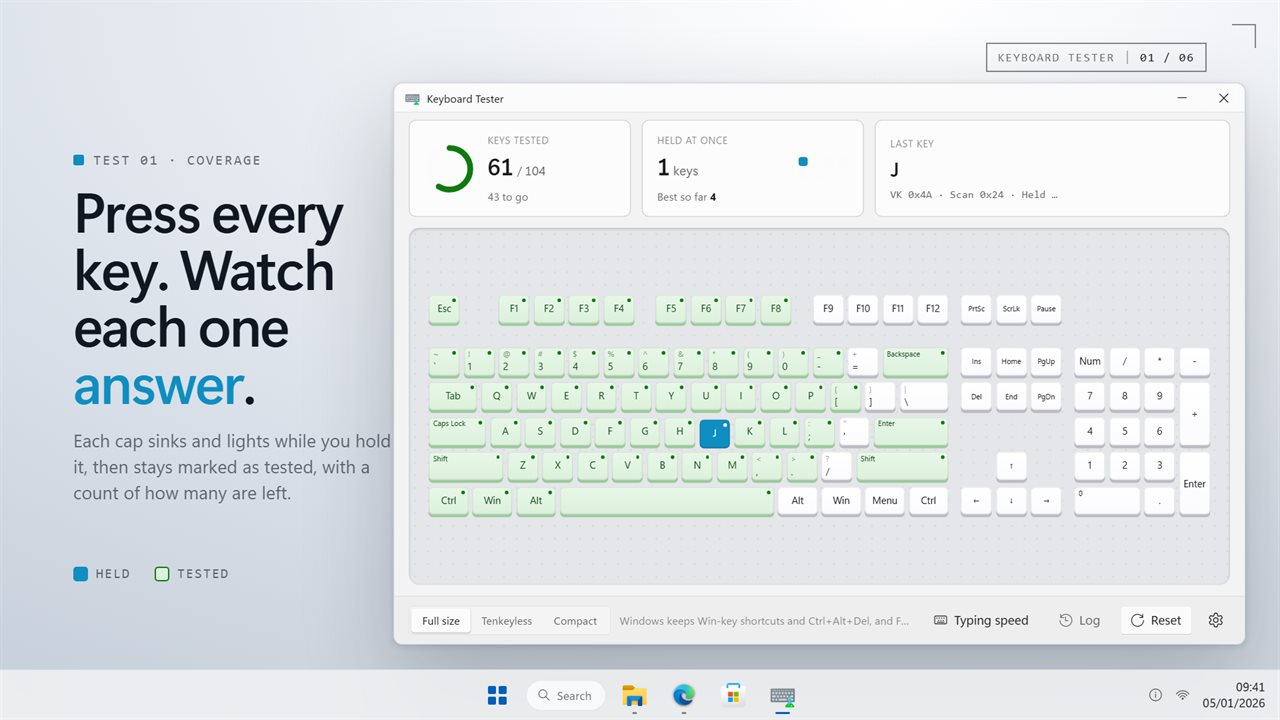The height and width of the screenshot is (720, 1280).
Task: Open Microsoft Store from the taskbar
Action: coord(733,695)
